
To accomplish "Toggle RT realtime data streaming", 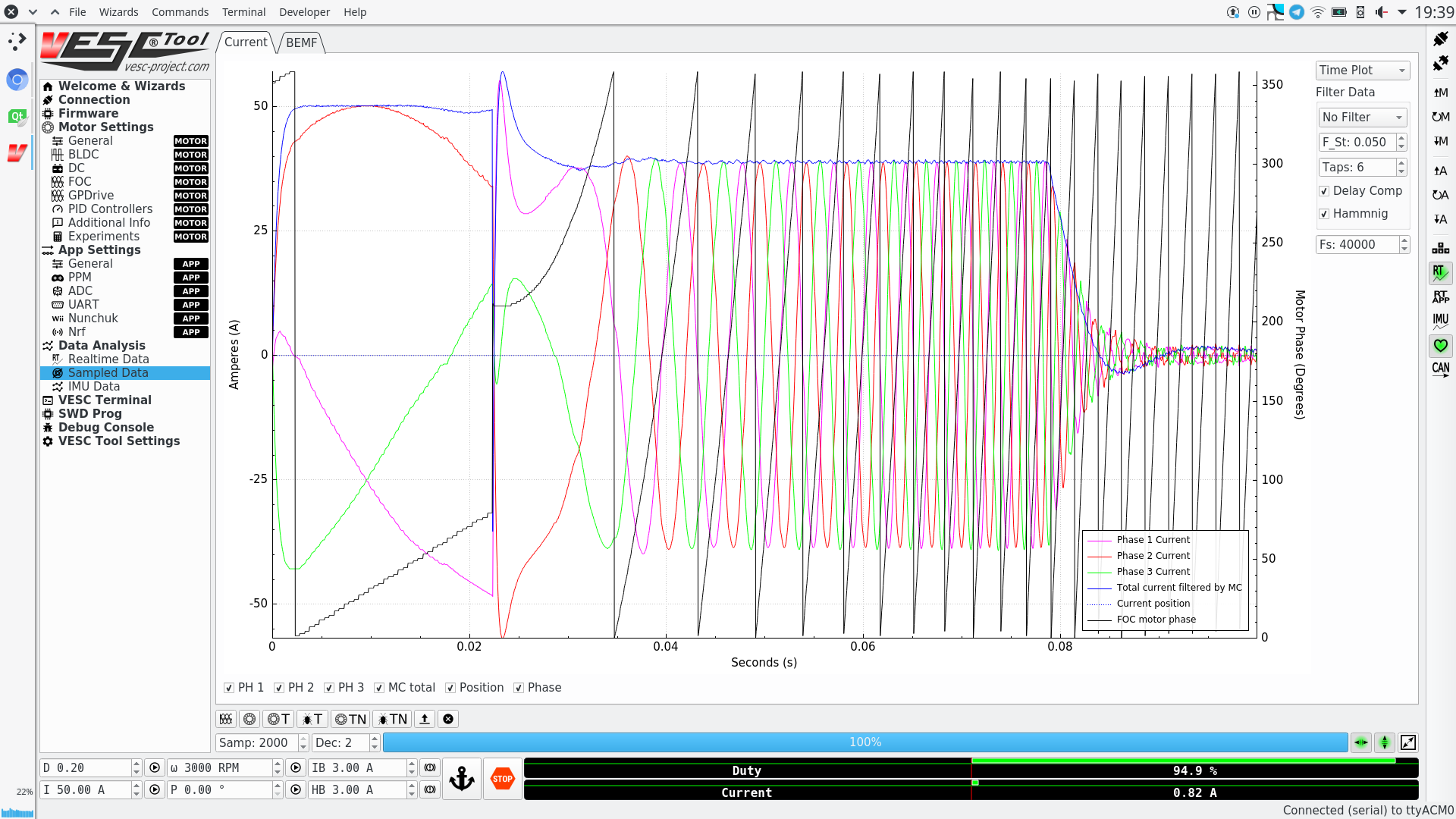I will coord(1441,272).
